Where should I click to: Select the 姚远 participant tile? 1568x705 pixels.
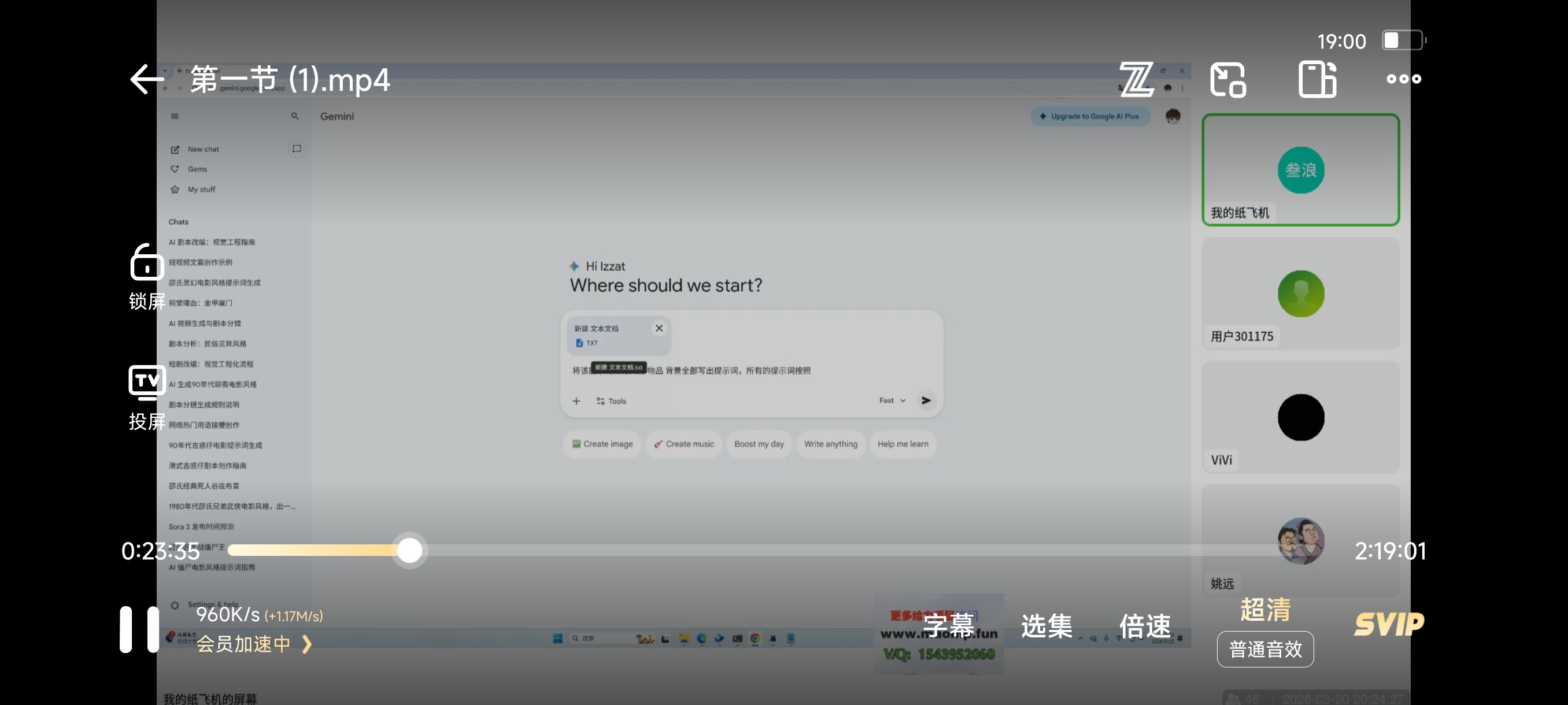[1301, 540]
